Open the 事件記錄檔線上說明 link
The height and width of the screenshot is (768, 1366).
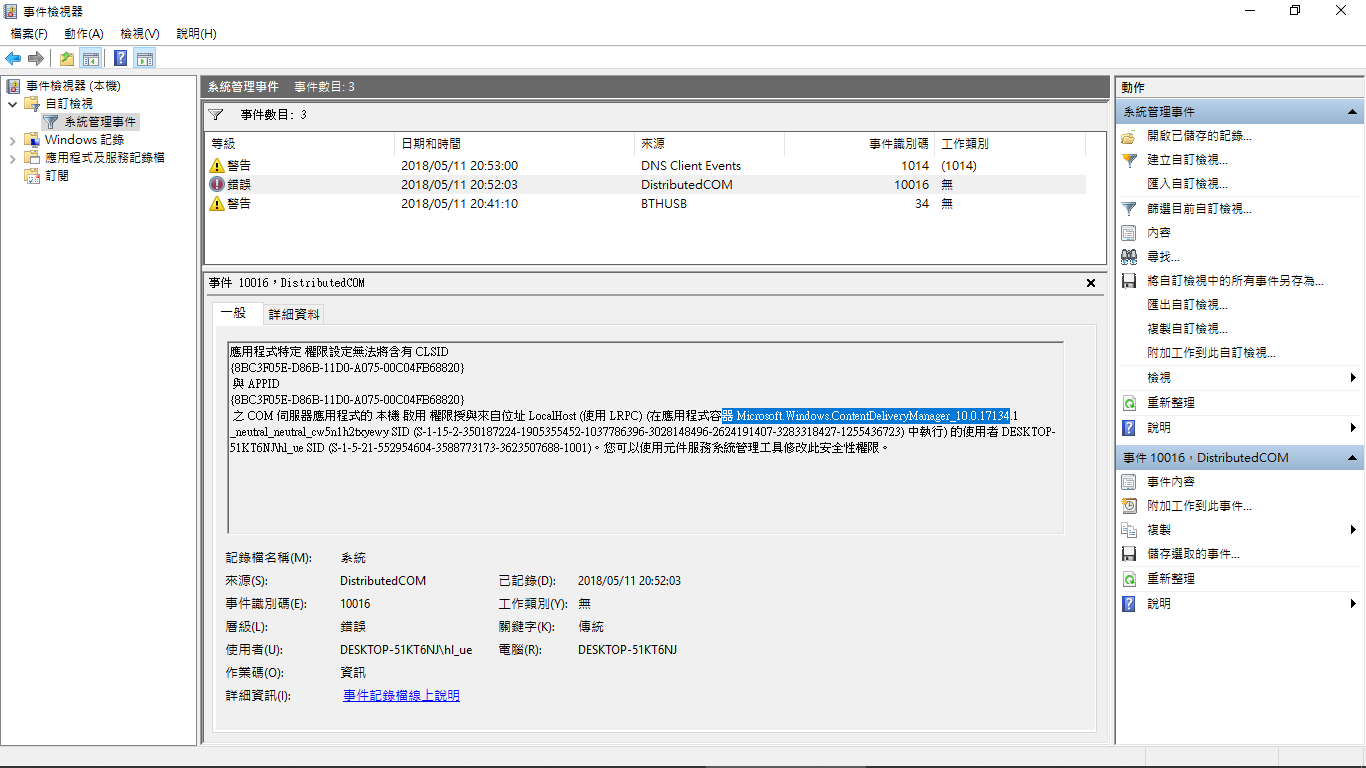(401, 696)
